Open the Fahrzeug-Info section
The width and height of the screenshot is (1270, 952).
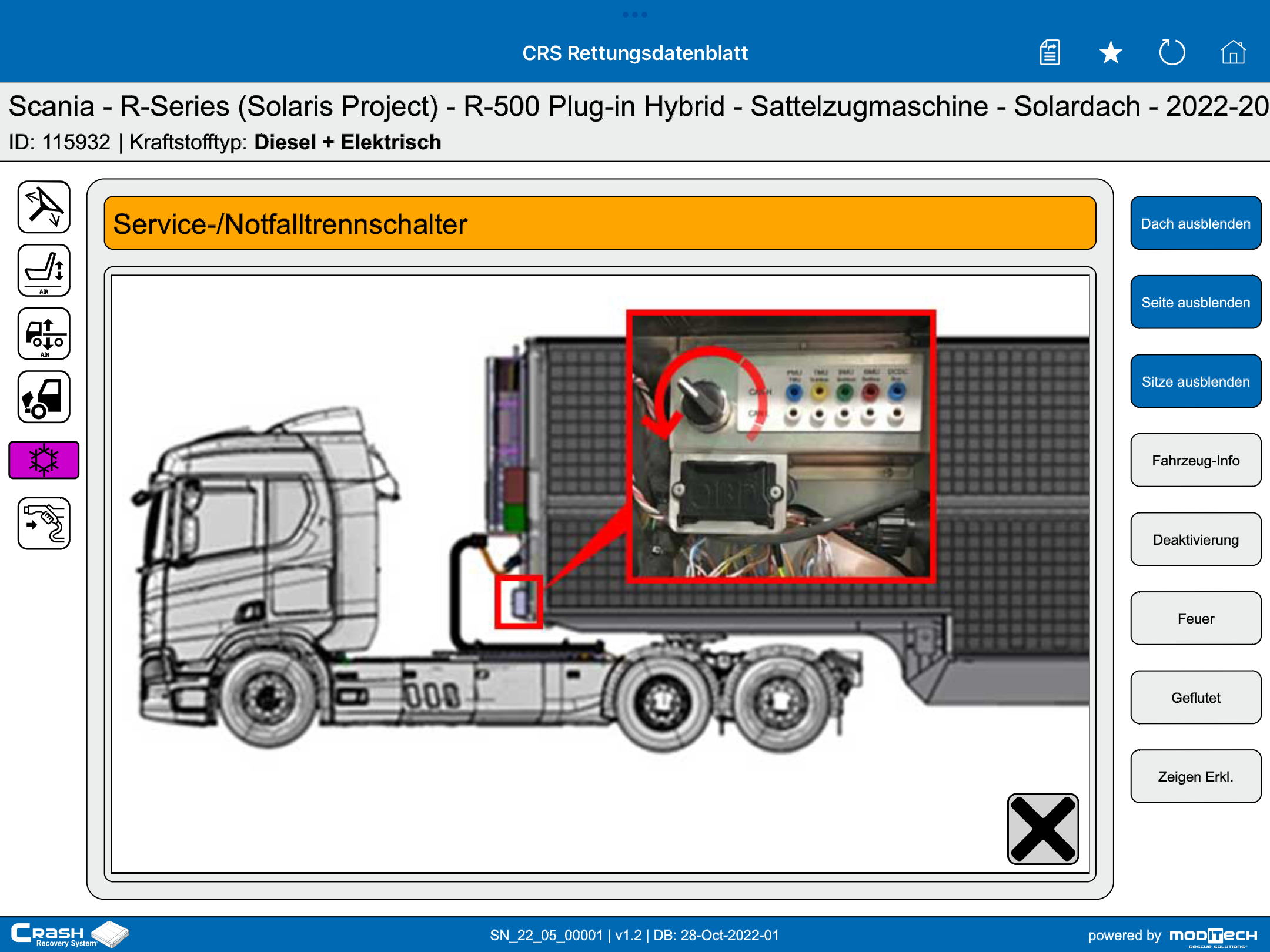tap(1195, 460)
